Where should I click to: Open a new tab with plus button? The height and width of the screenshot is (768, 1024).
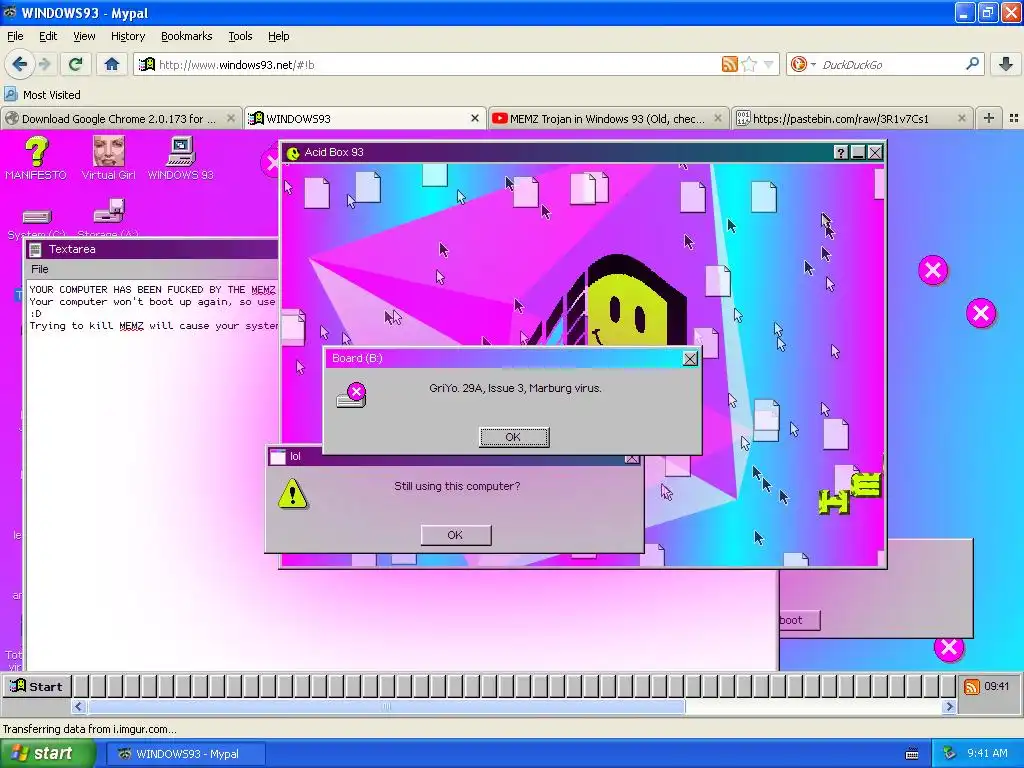(989, 118)
